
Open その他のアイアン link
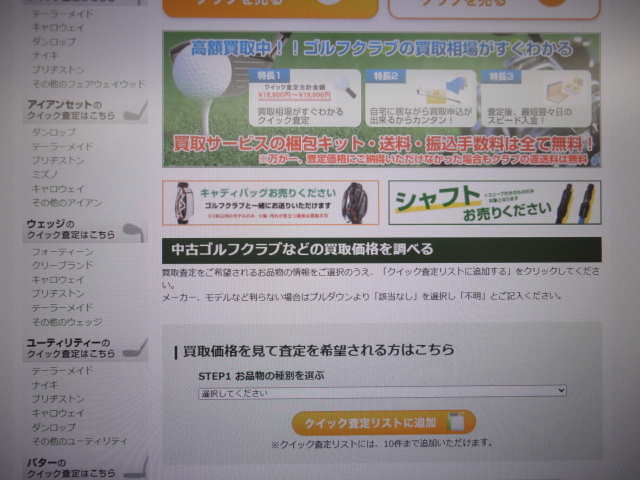click(67, 203)
